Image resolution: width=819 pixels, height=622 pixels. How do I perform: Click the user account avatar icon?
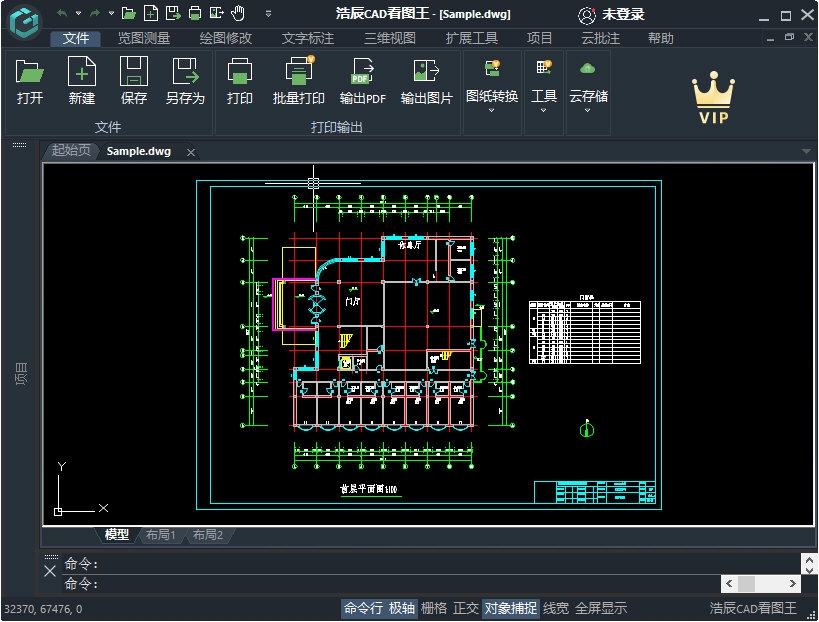(x=587, y=16)
